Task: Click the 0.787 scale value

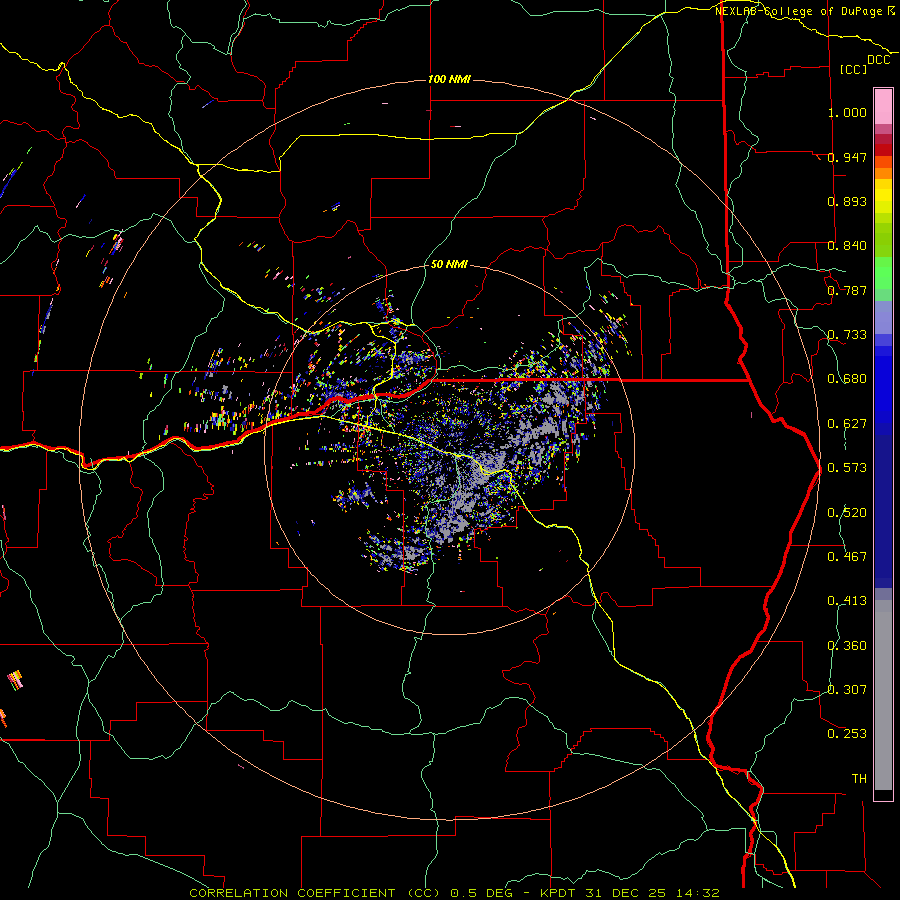Action: pyautogui.click(x=847, y=290)
